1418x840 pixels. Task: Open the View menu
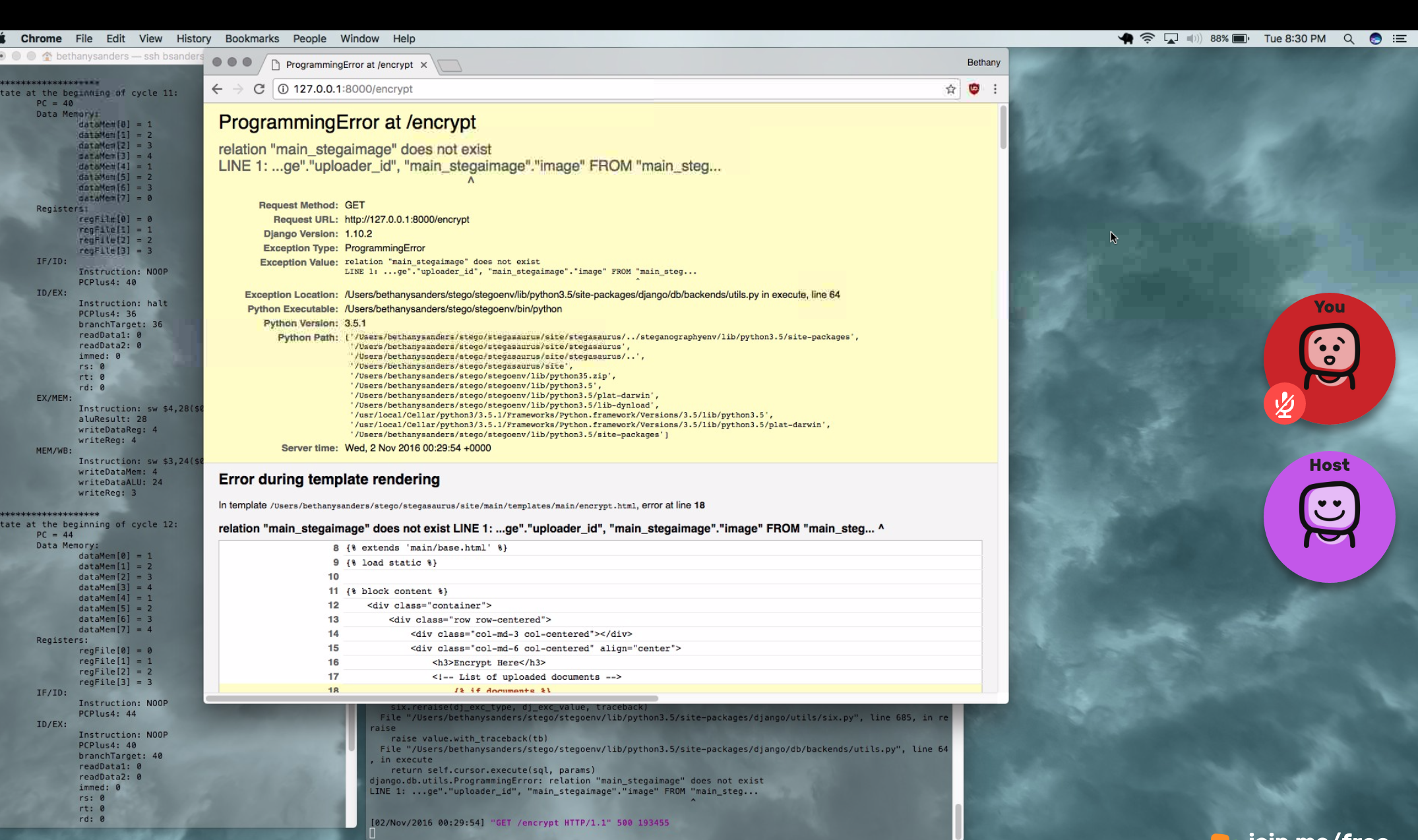[150, 38]
